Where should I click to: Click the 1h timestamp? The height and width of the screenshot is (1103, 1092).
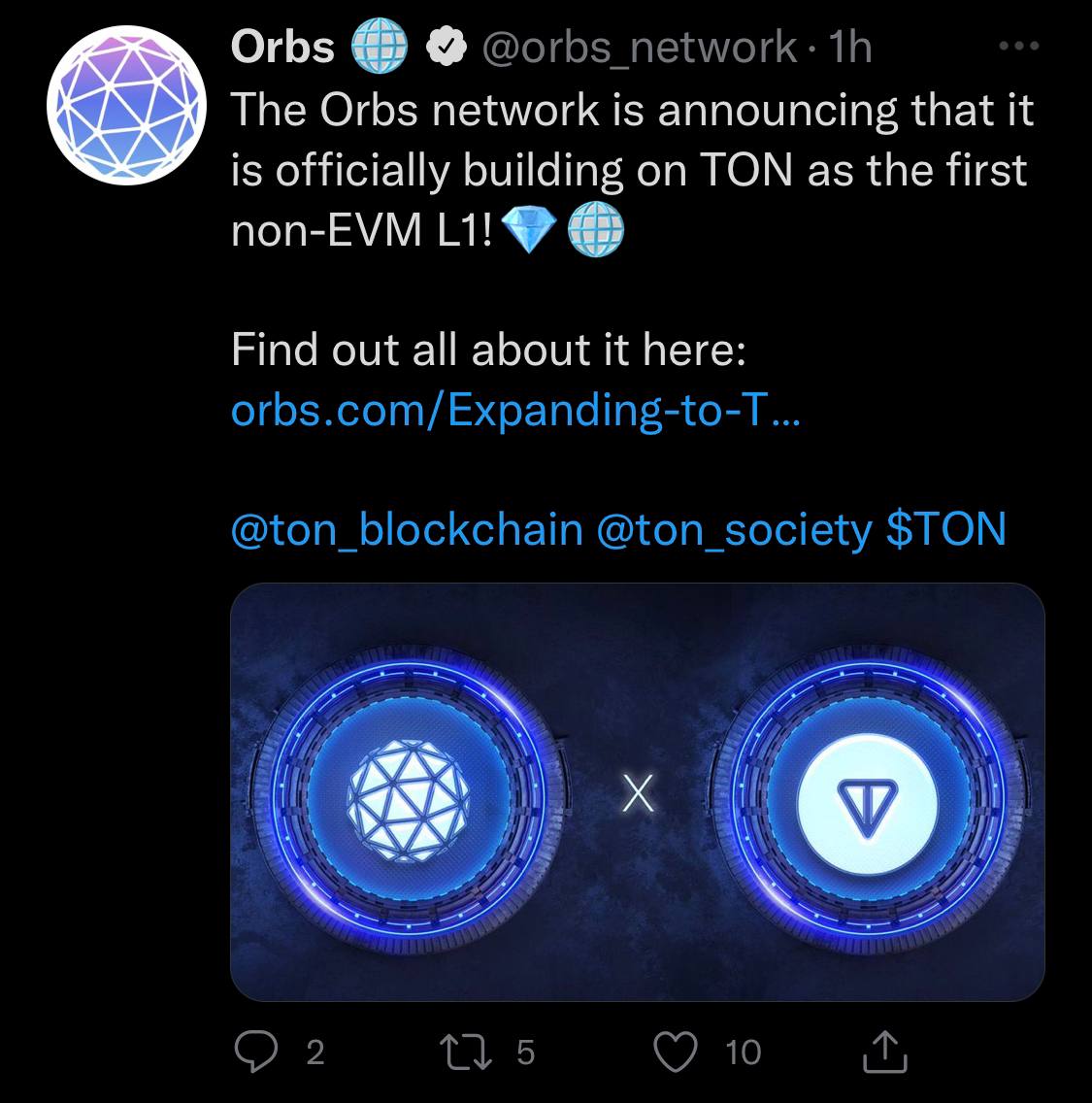[x=850, y=48]
